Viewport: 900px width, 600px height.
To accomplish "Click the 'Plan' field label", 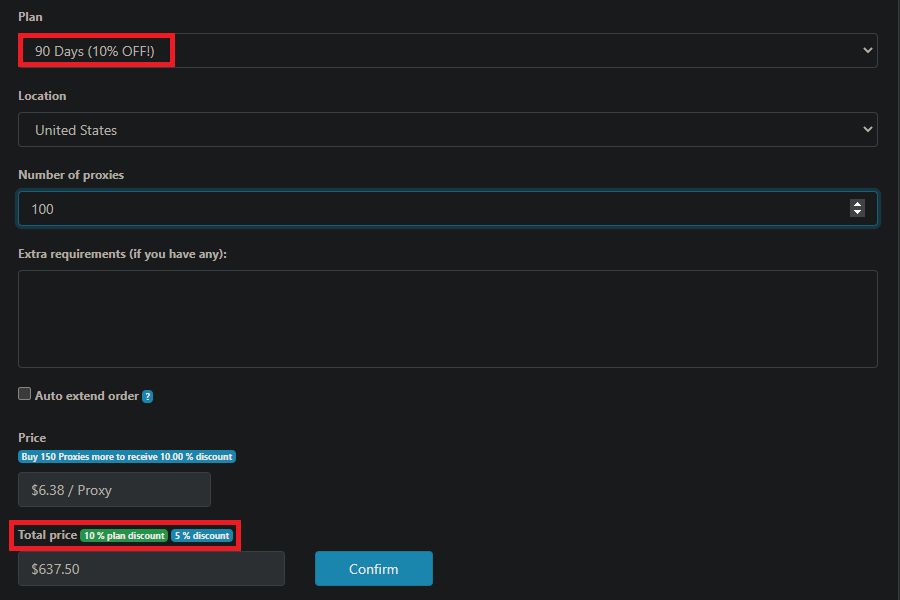I will (30, 17).
